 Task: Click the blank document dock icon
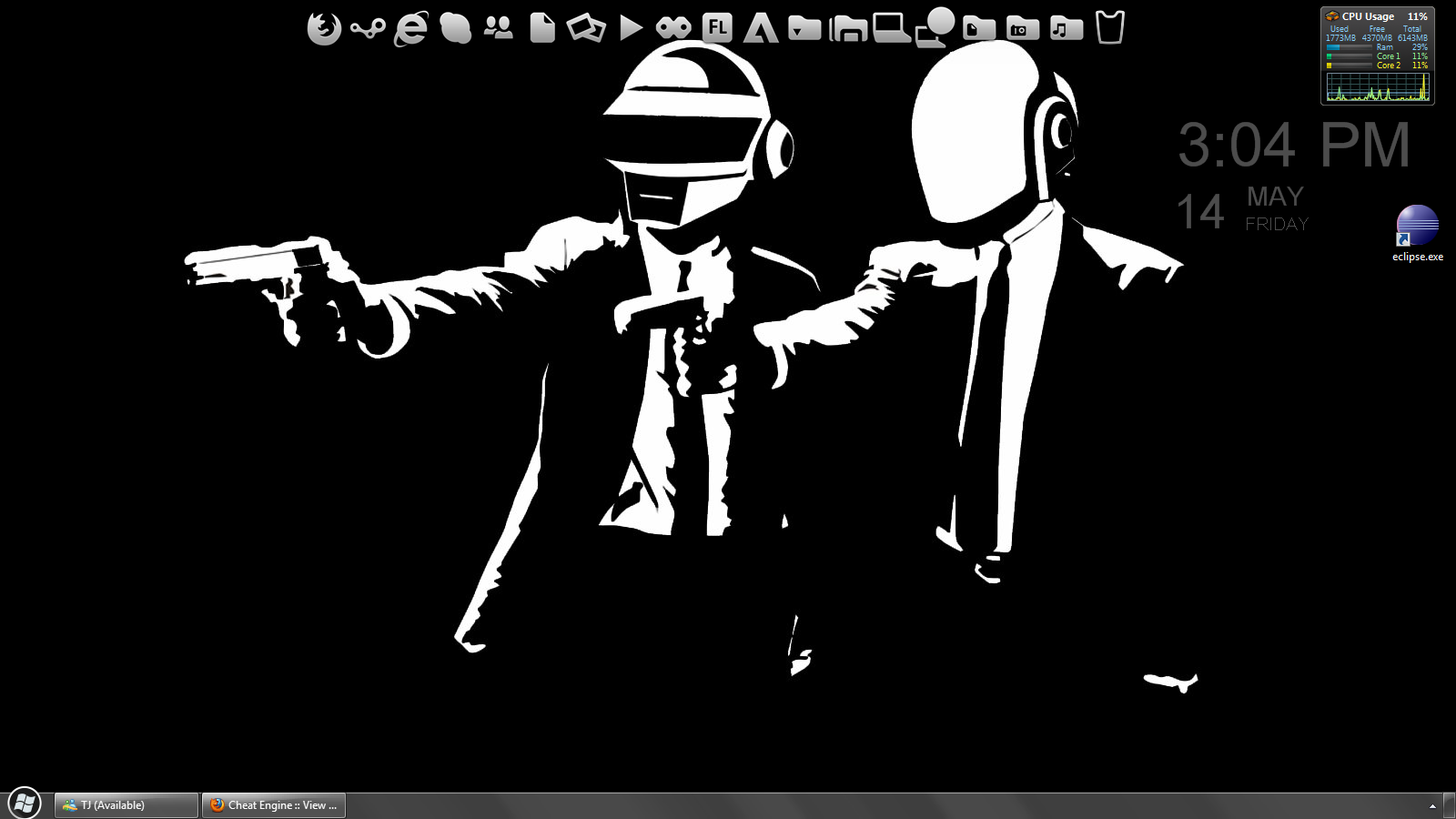[542, 27]
